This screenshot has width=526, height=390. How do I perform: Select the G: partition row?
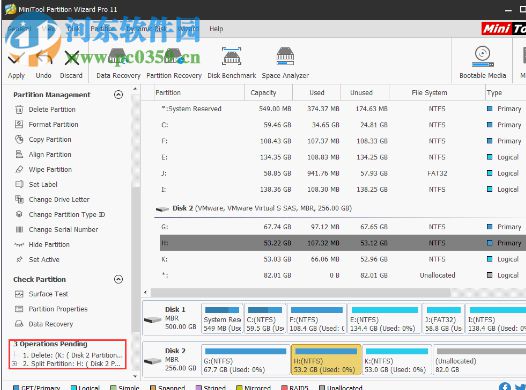pos(343,227)
